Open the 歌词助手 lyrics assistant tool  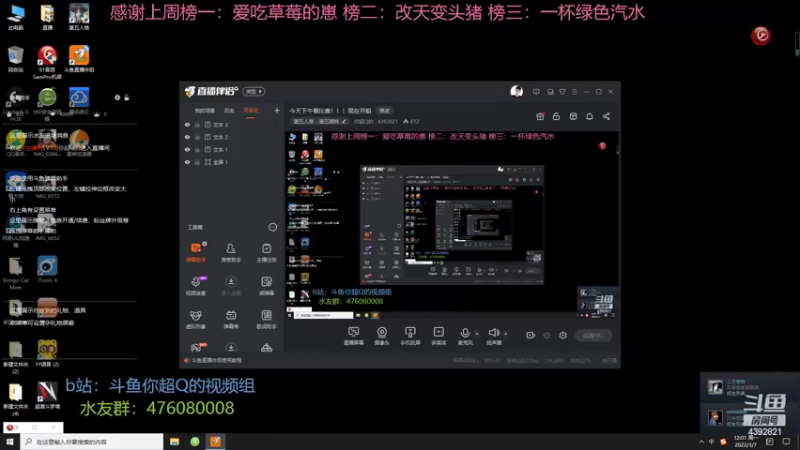266,319
